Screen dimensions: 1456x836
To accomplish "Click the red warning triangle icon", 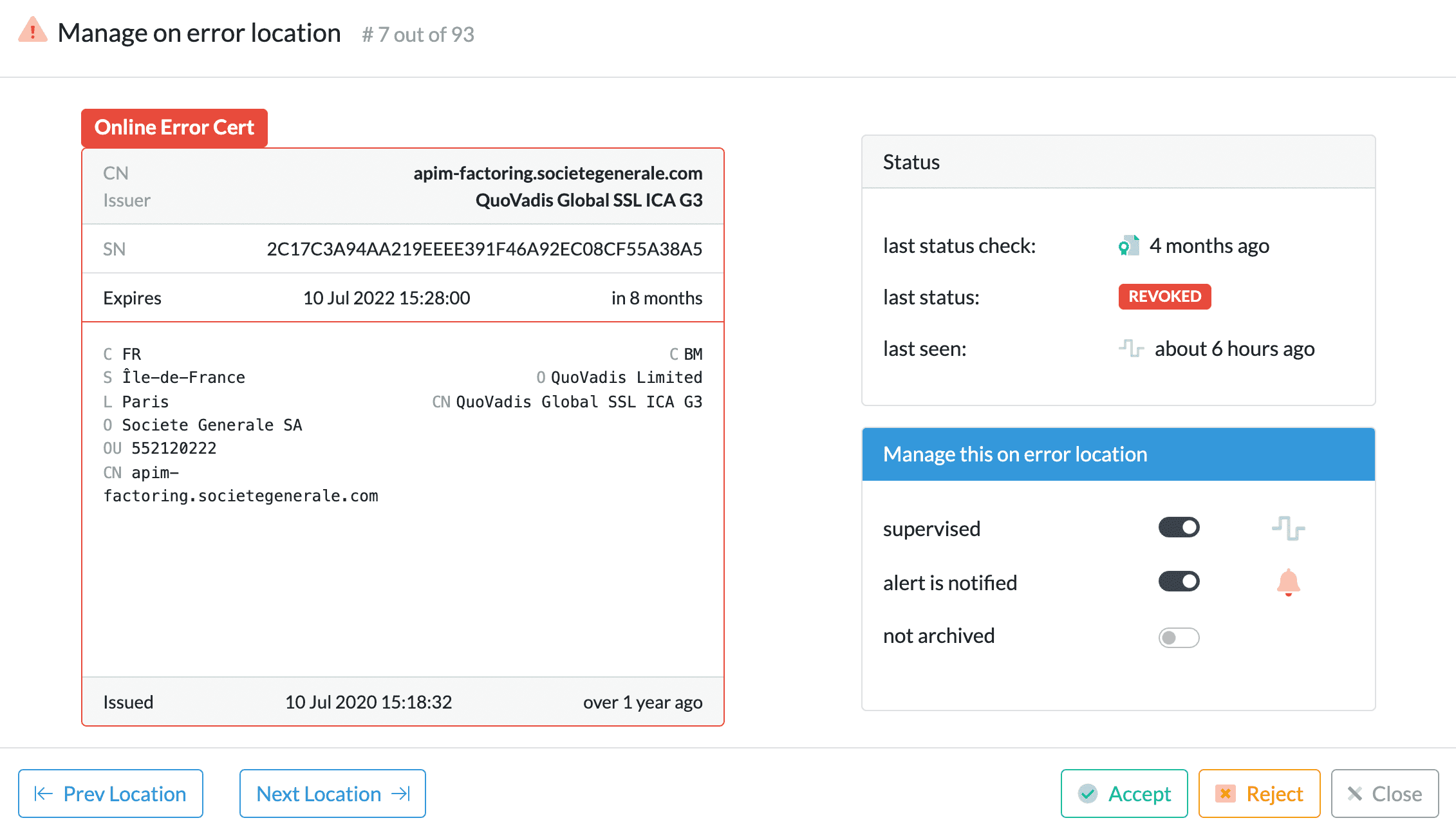I will (33, 32).
